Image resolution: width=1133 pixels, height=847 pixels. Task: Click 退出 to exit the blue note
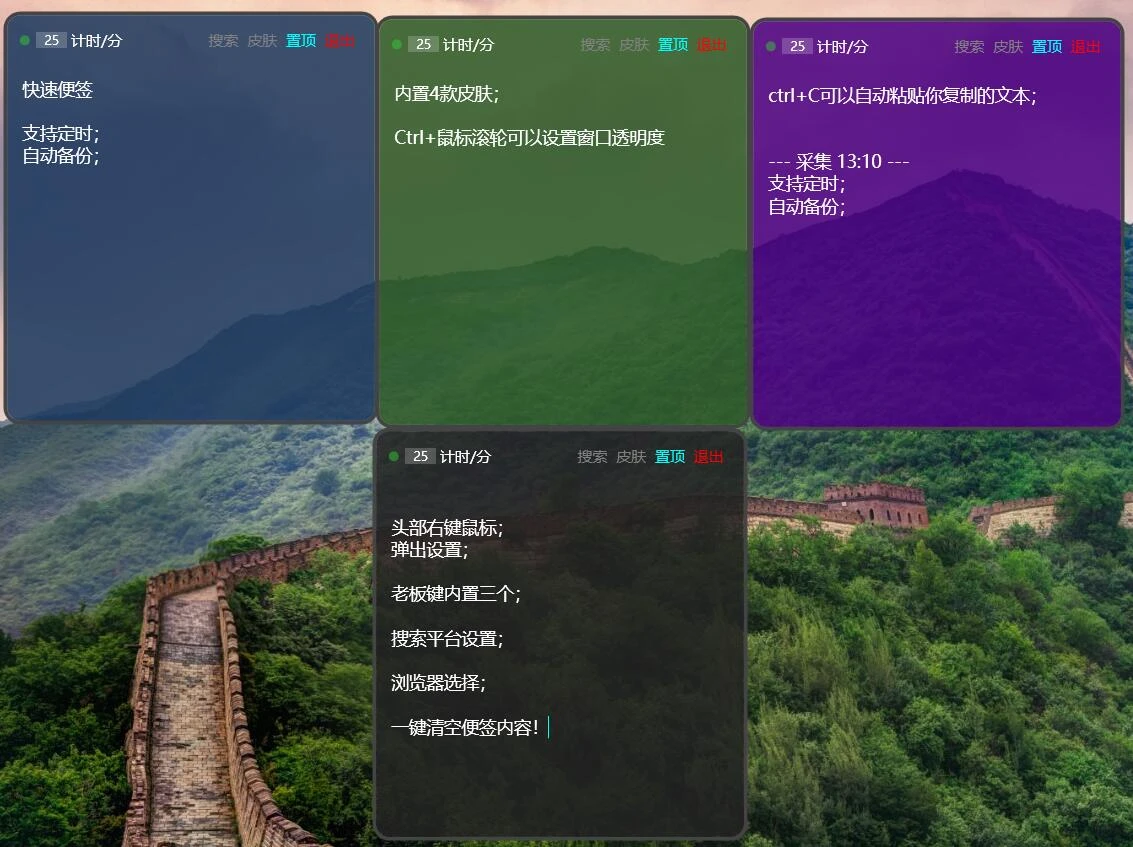340,40
